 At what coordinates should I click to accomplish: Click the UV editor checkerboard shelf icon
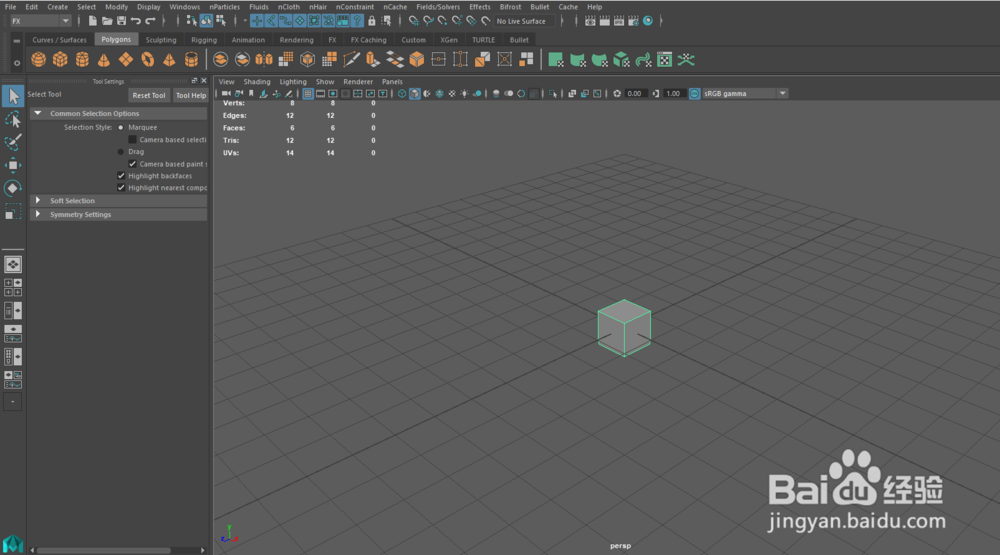(x=665, y=60)
